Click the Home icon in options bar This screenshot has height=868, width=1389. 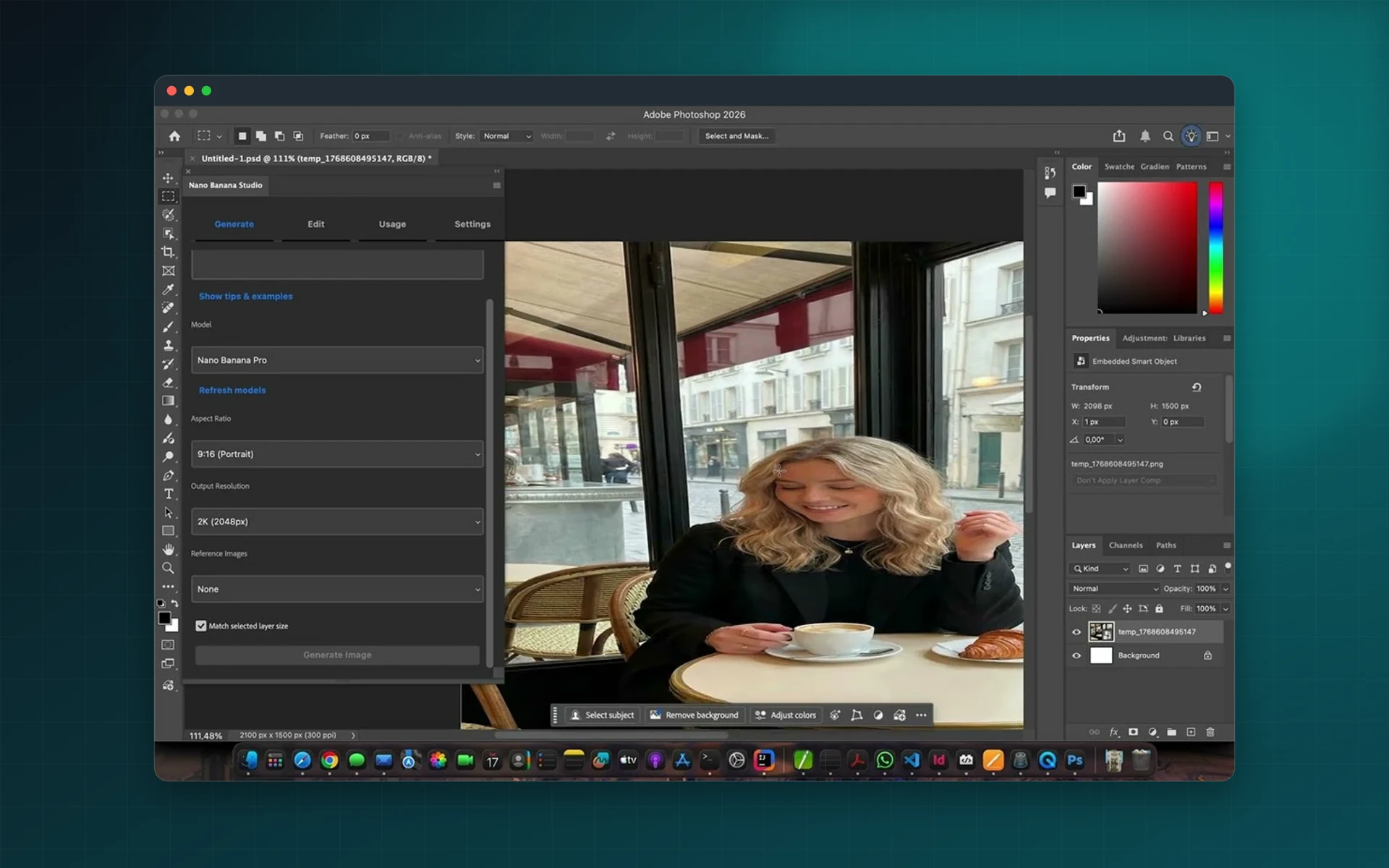click(x=174, y=136)
